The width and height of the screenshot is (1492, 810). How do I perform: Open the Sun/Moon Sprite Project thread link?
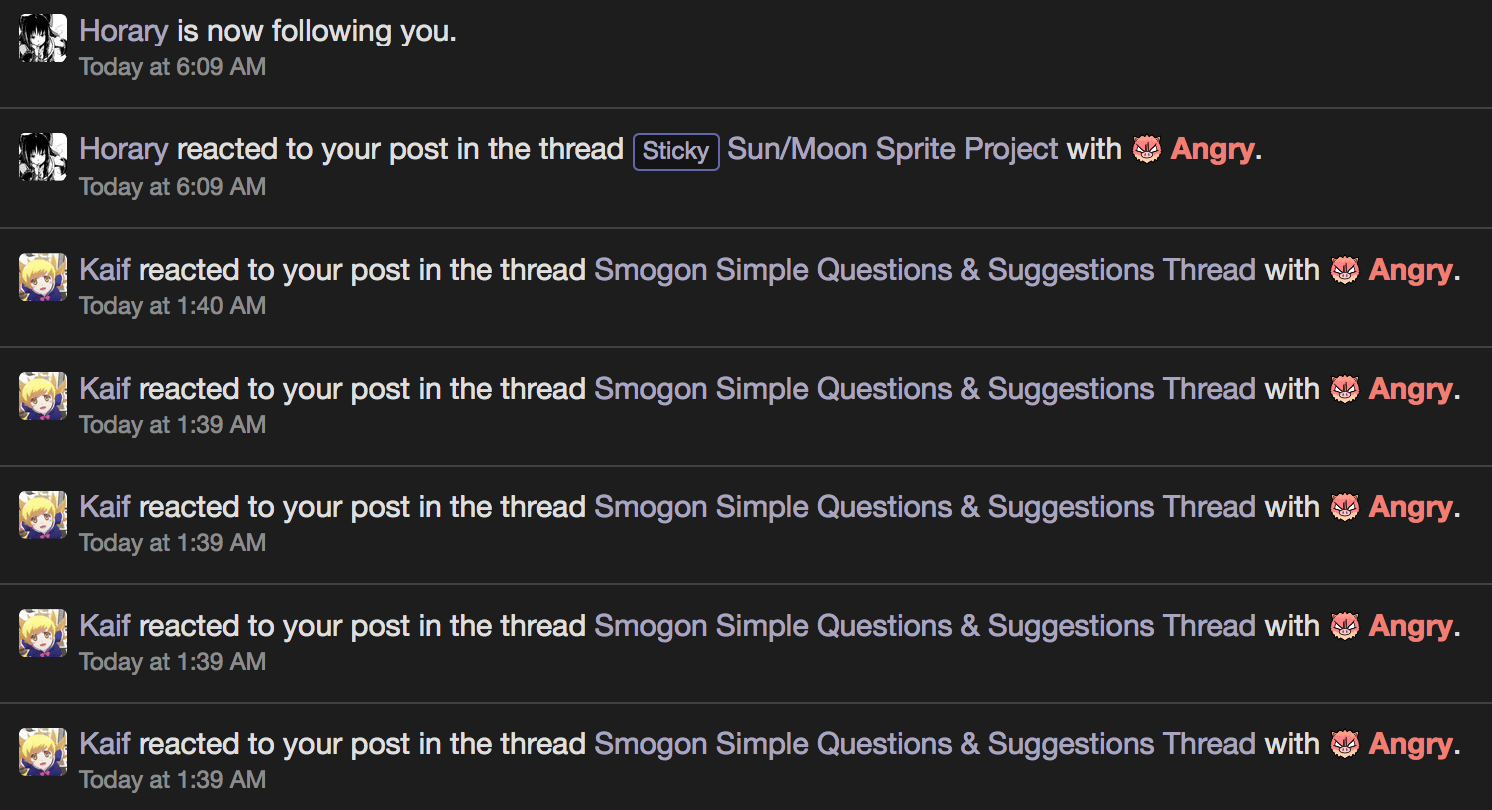(x=892, y=150)
